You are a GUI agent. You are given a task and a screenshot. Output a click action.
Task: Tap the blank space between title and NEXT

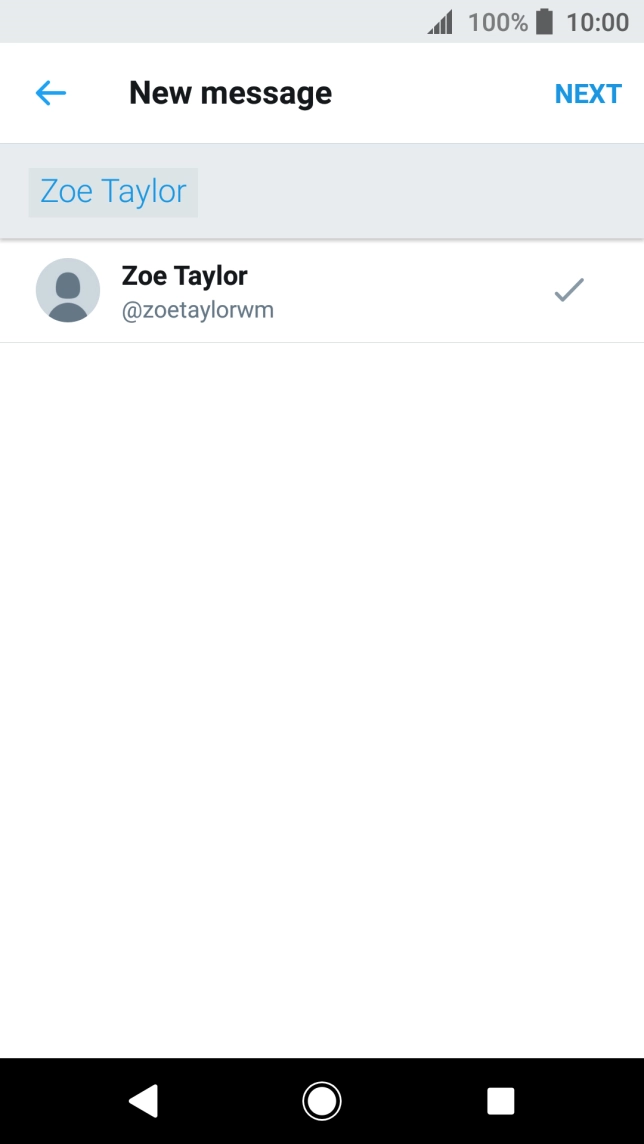point(440,93)
